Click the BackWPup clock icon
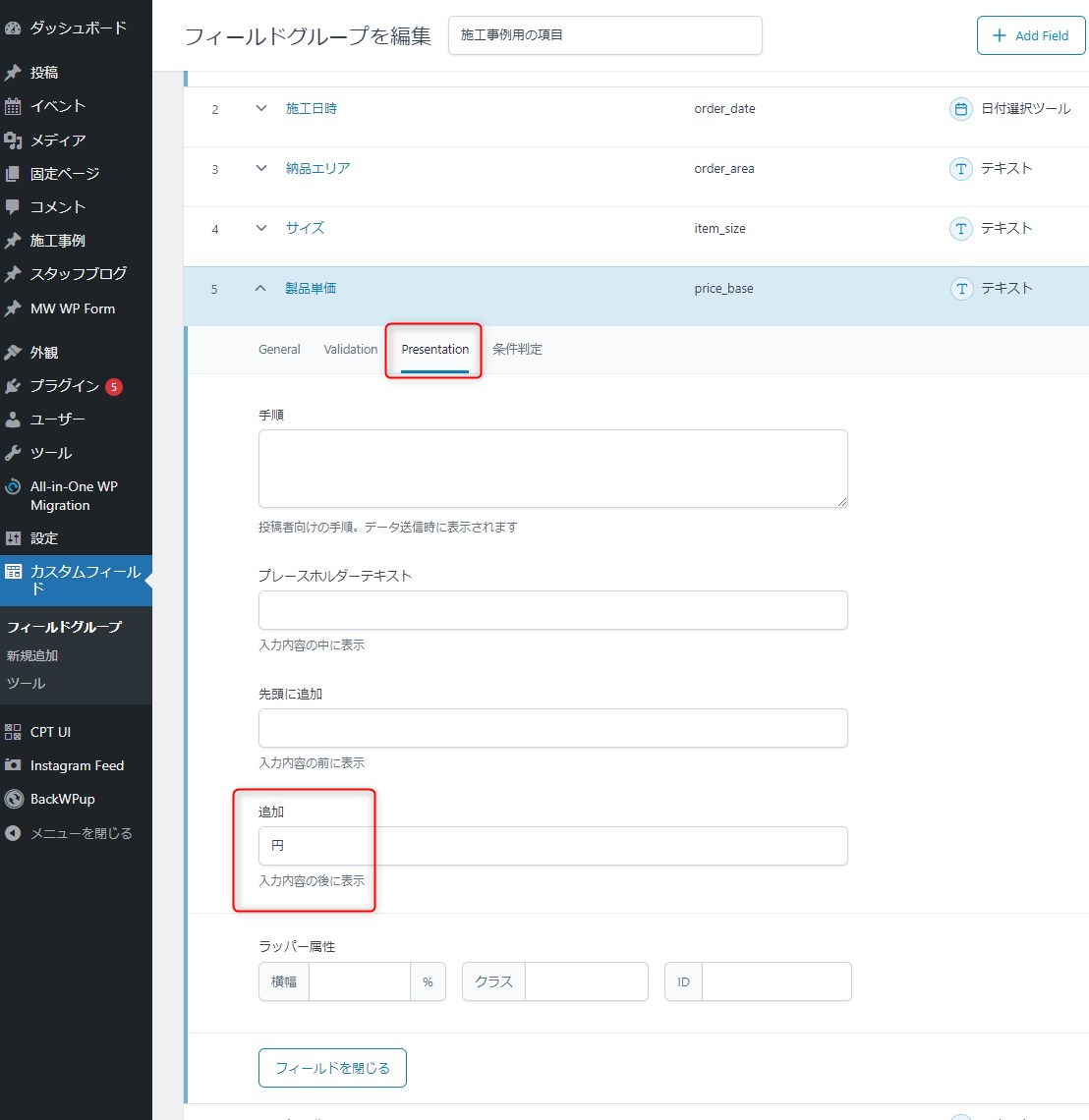1089x1120 pixels. point(14,799)
